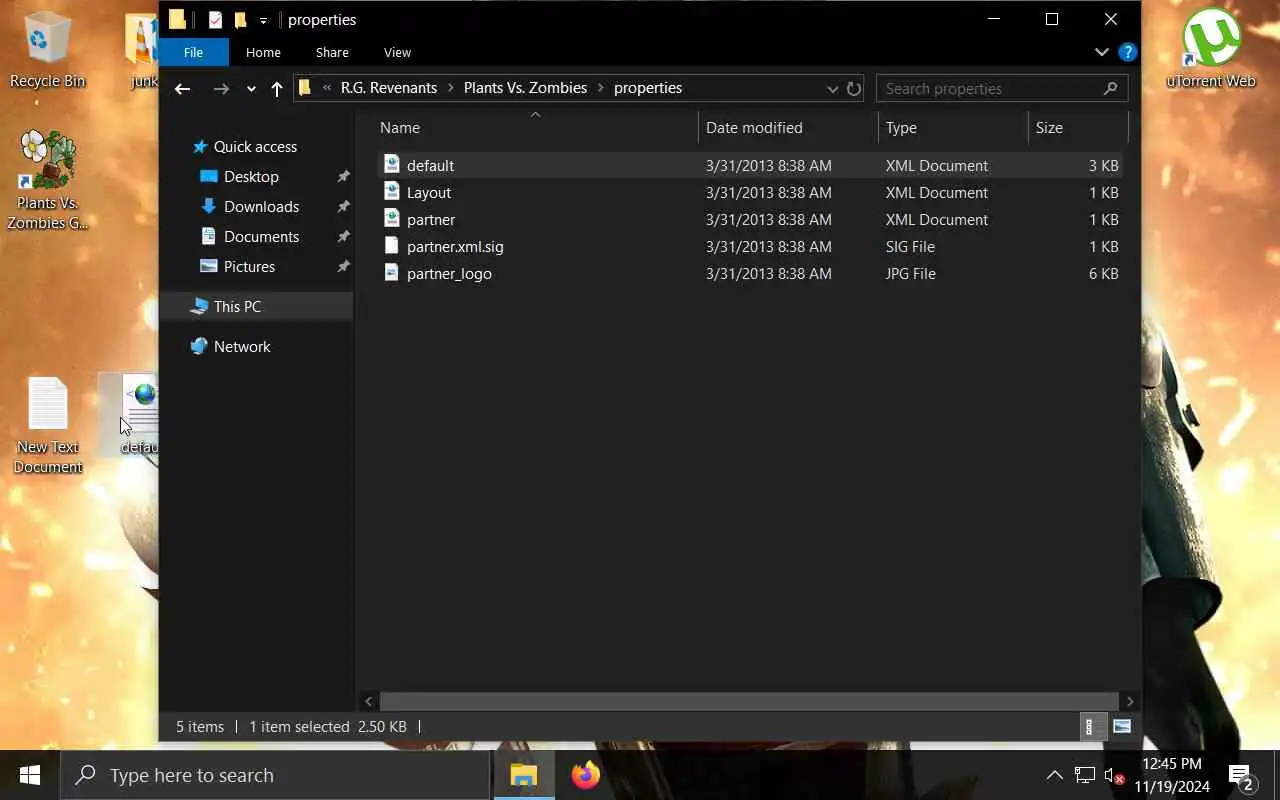Expand the chevron after R.G. Revenants breadcrumb
This screenshot has height=800, width=1280.
coord(451,88)
